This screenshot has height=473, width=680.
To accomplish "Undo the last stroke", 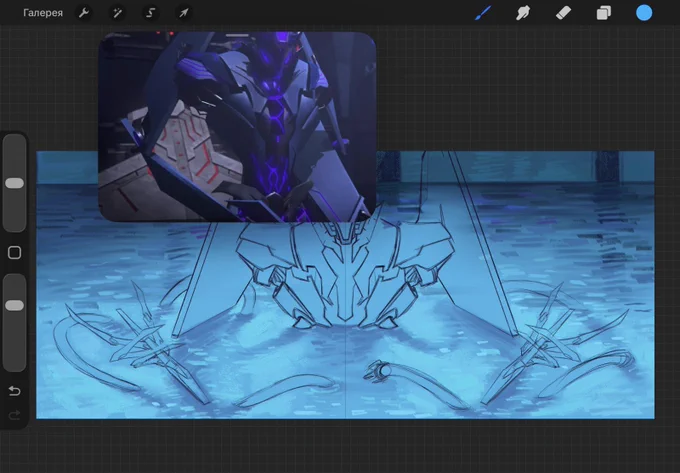I will [x=14, y=391].
